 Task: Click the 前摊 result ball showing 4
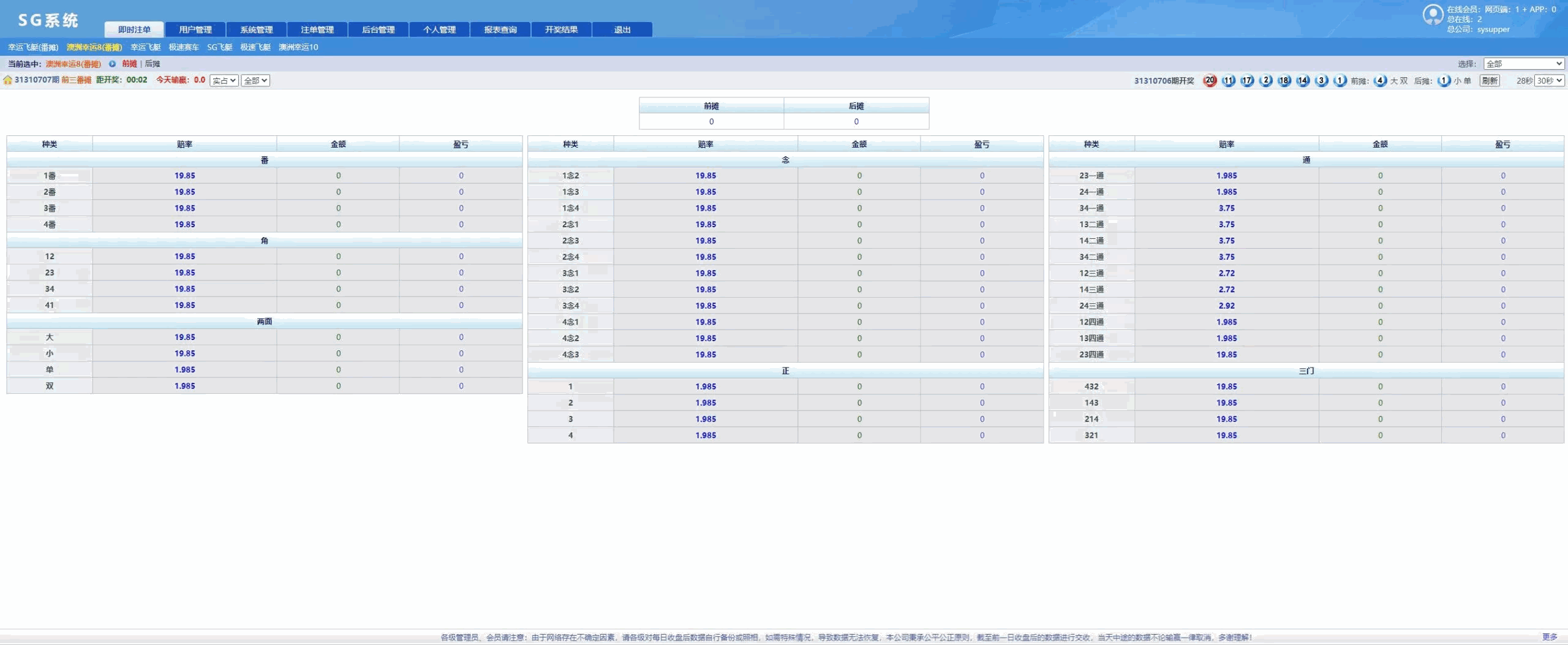coord(1380,81)
